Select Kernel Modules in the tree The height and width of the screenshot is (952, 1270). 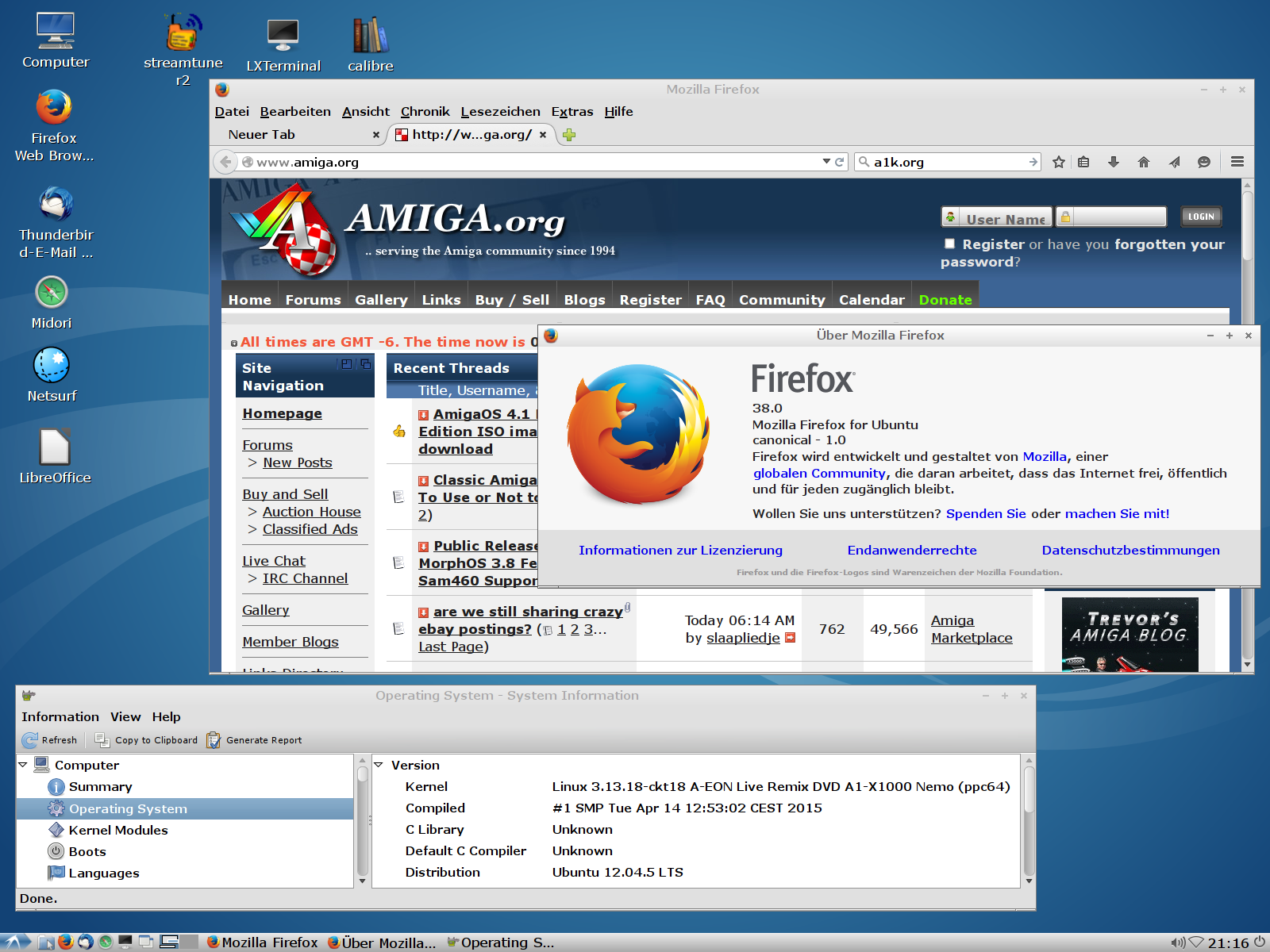[118, 830]
